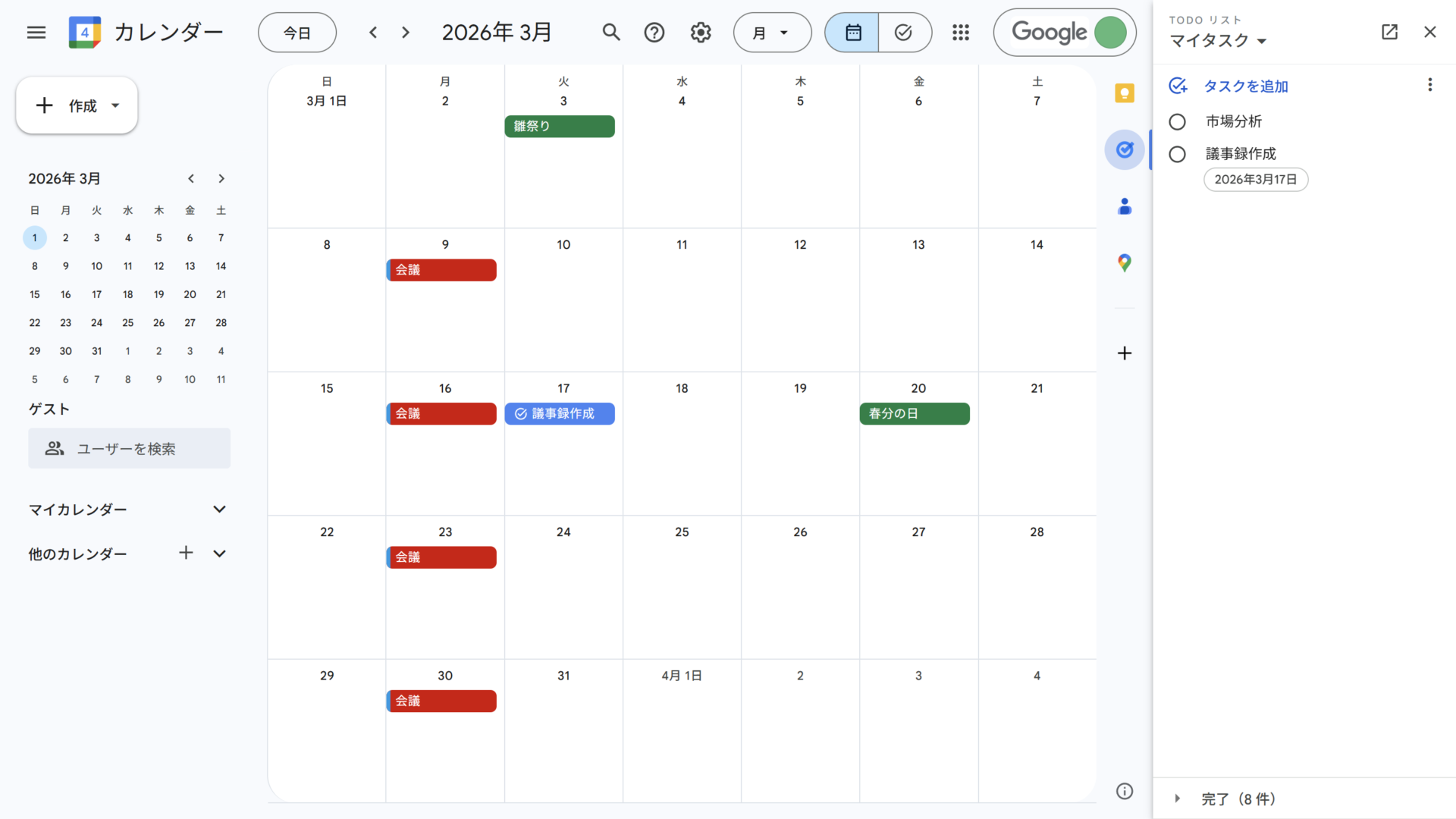Mark 市場分析 task as complete
1456x819 pixels.
pos(1177,122)
